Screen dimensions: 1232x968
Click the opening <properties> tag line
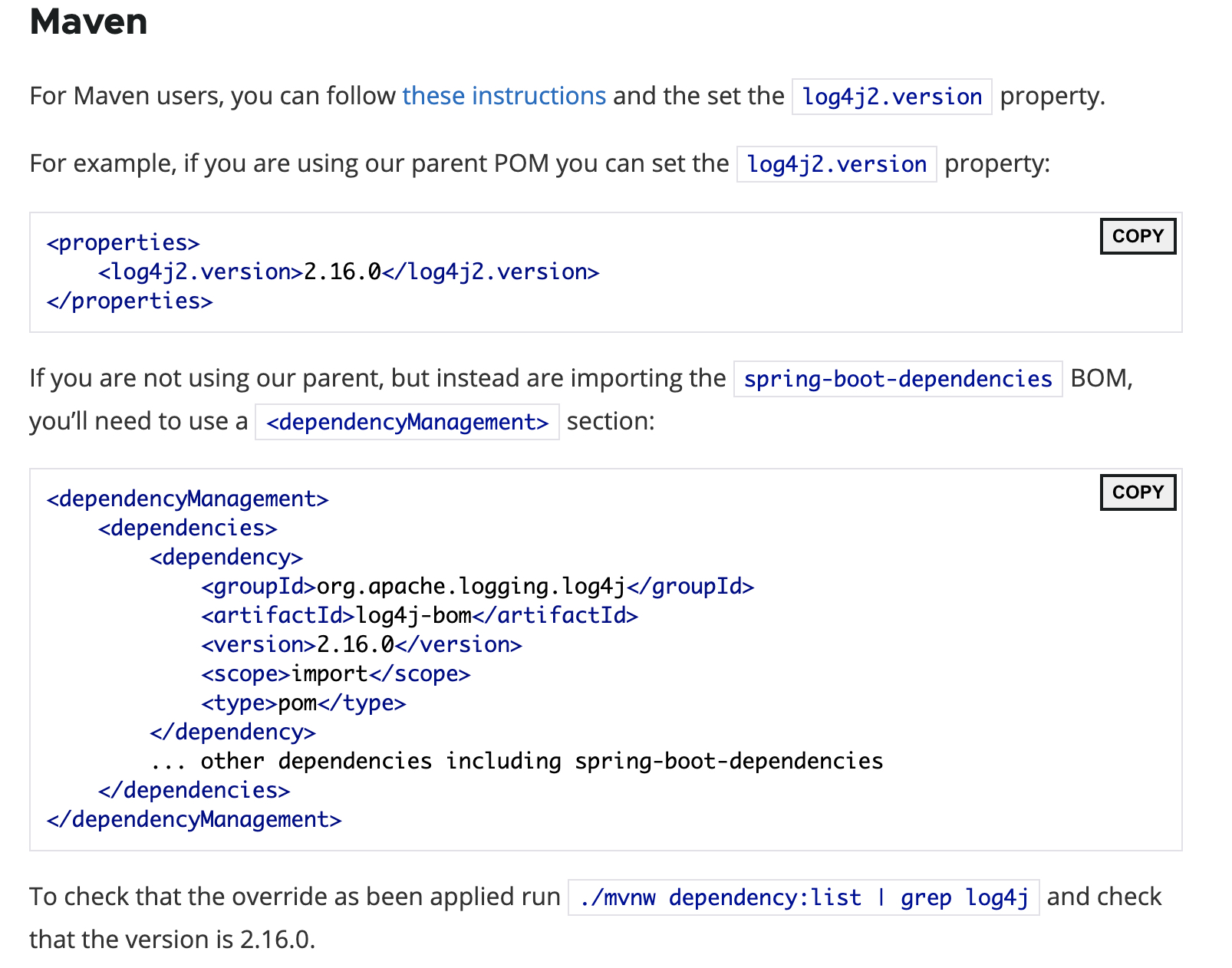click(123, 242)
